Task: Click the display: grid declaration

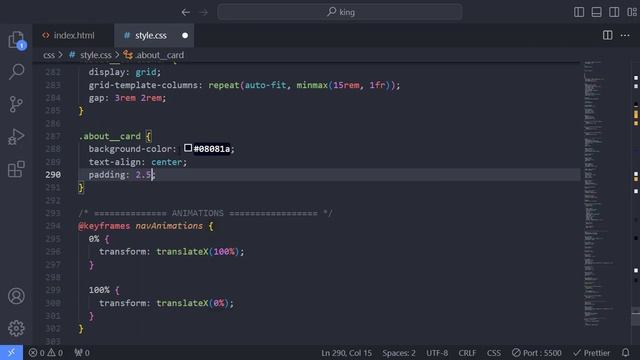Action: click(x=125, y=72)
